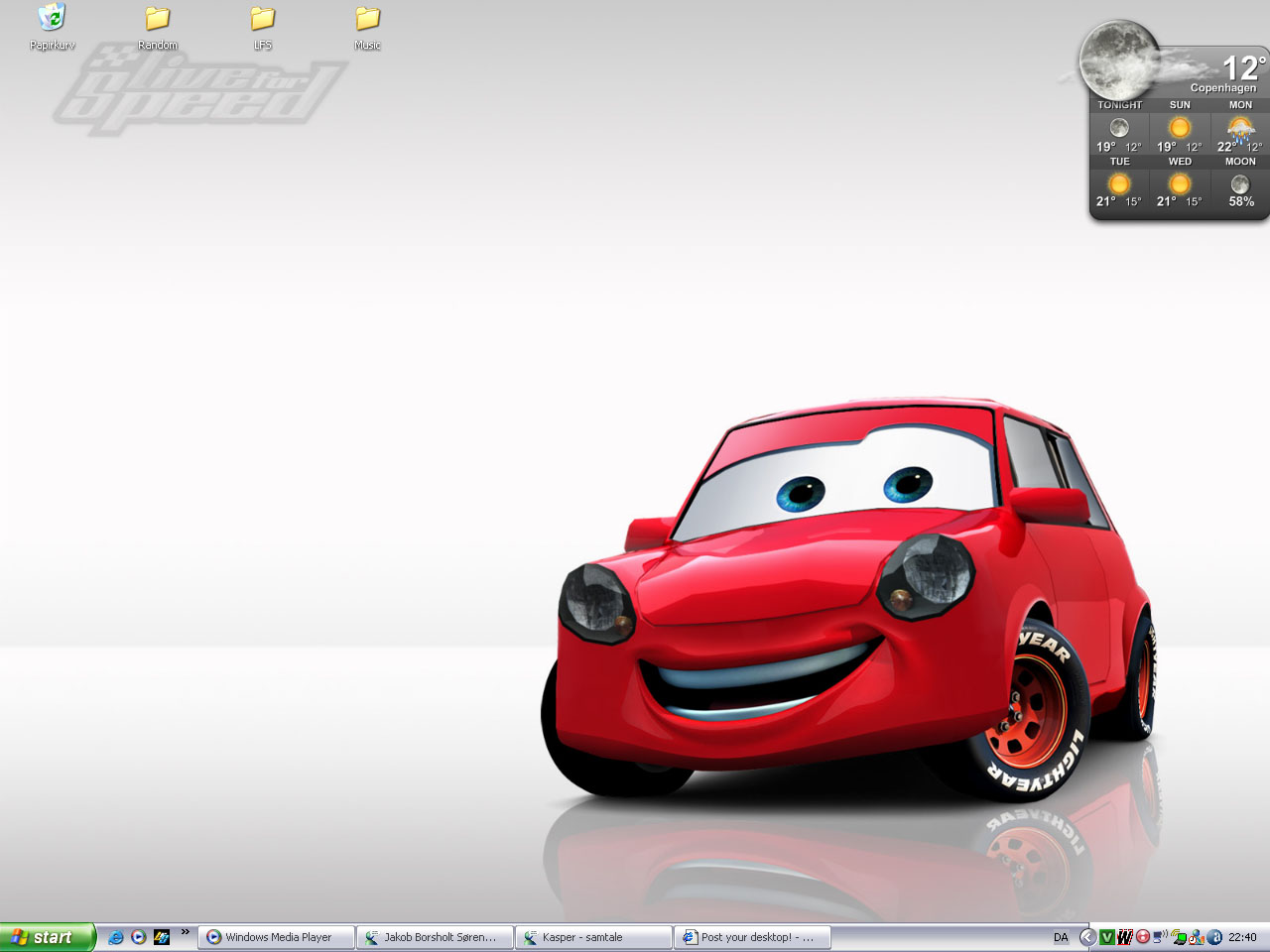Click the 58% moon phase value
The height and width of the screenshot is (952, 1270).
pos(1241,201)
